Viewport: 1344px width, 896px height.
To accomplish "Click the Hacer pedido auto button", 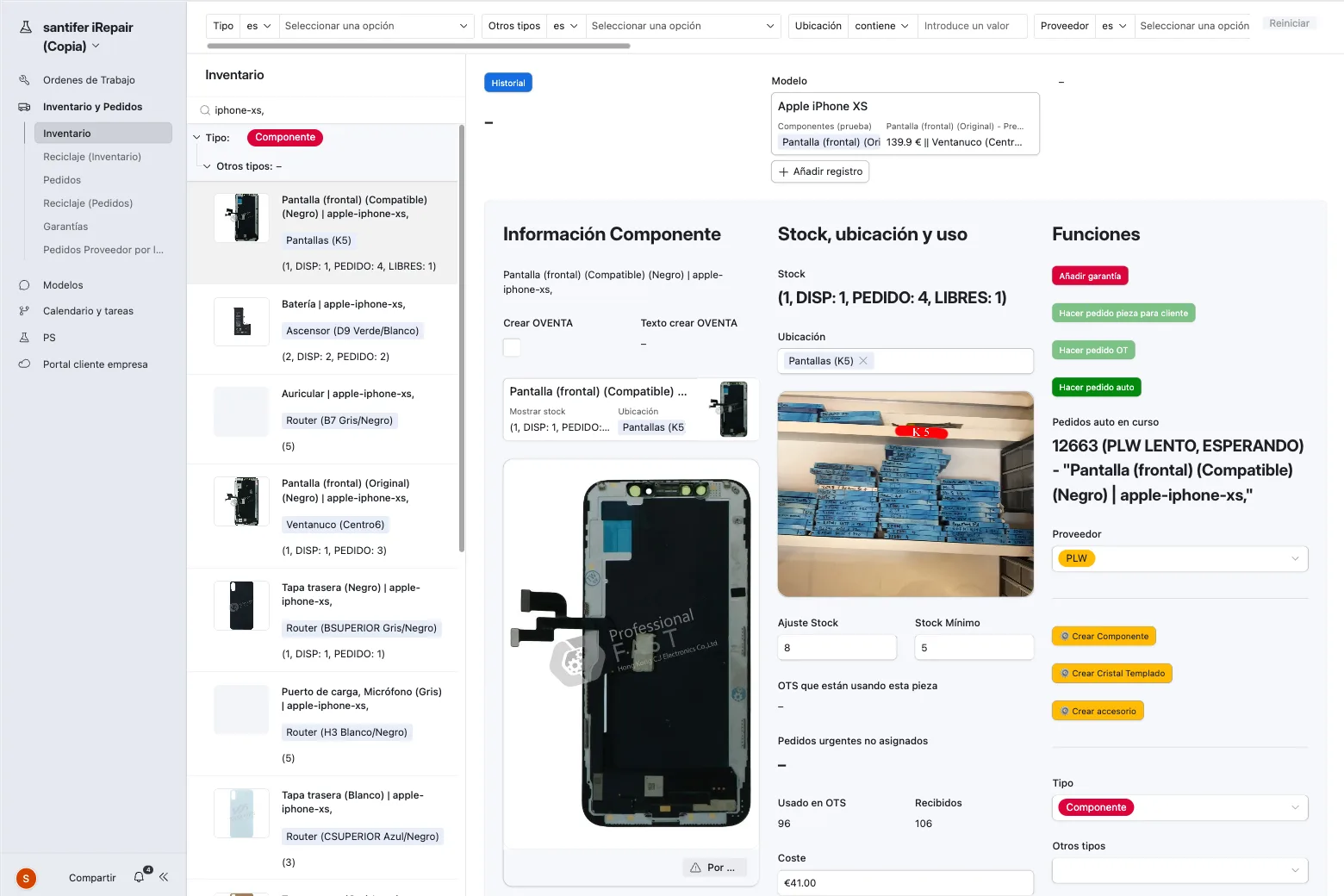I will pyautogui.click(x=1096, y=388).
